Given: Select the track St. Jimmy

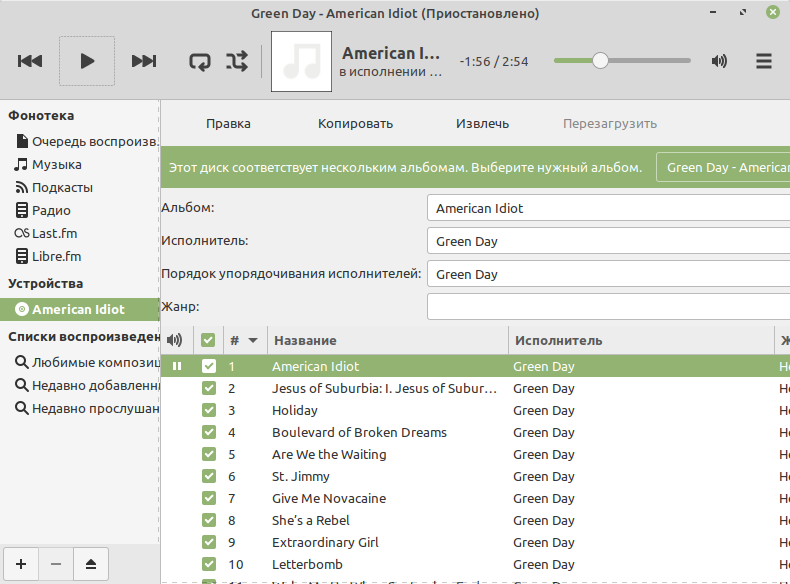Looking at the screenshot, I should (x=301, y=477).
